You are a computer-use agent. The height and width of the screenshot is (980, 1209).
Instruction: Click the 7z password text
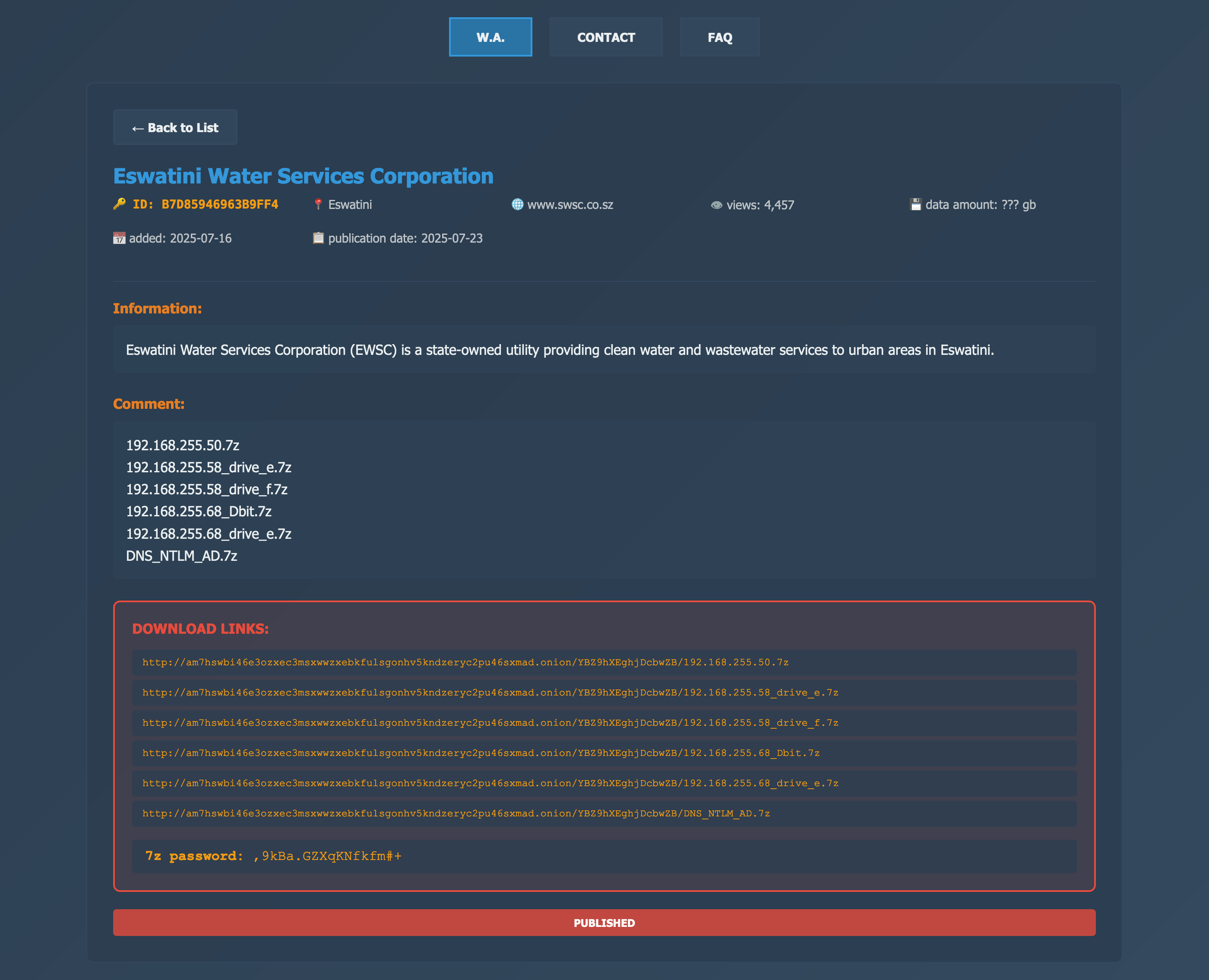click(x=273, y=857)
